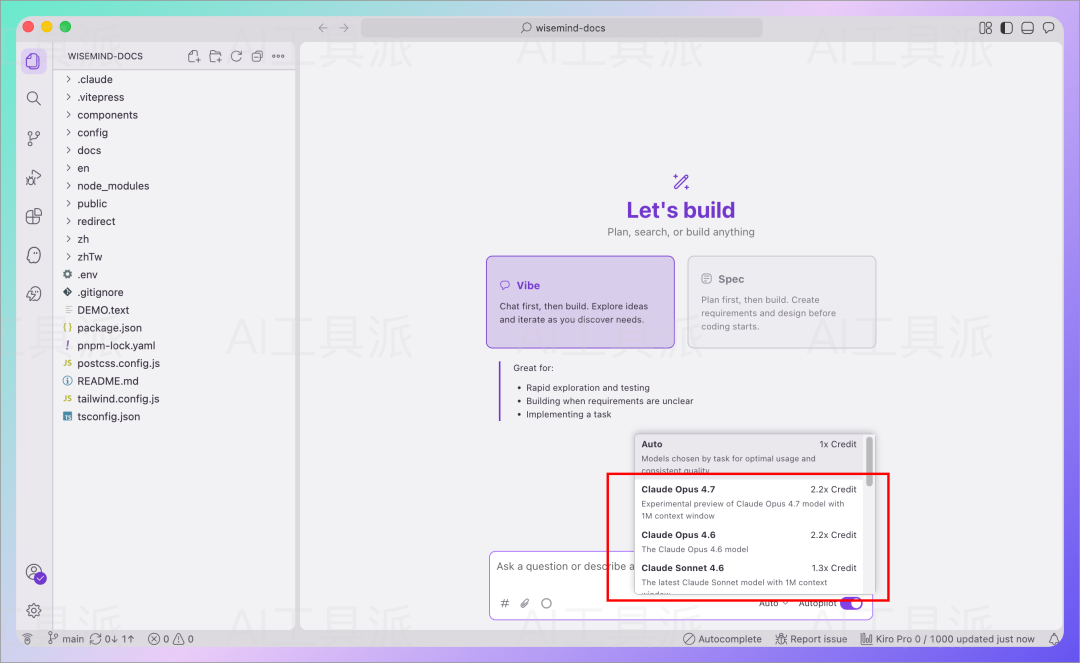Open pnpm-lock.yaml
The width and height of the screenshot is (1080, 663).
[175, 346]
